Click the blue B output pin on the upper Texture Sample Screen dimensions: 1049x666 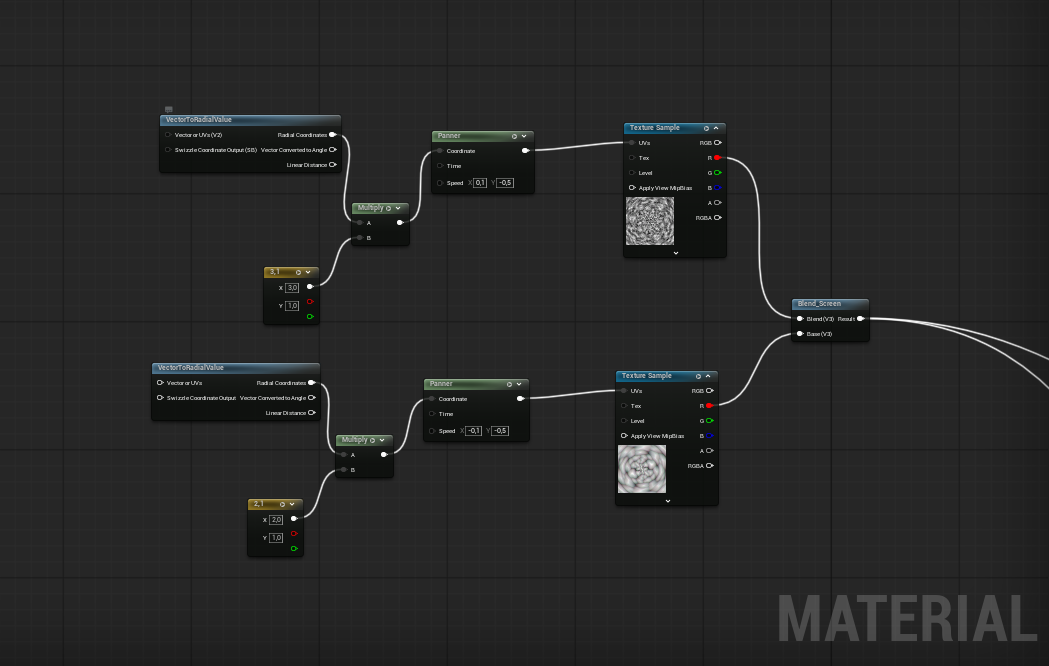click(718, 188)
